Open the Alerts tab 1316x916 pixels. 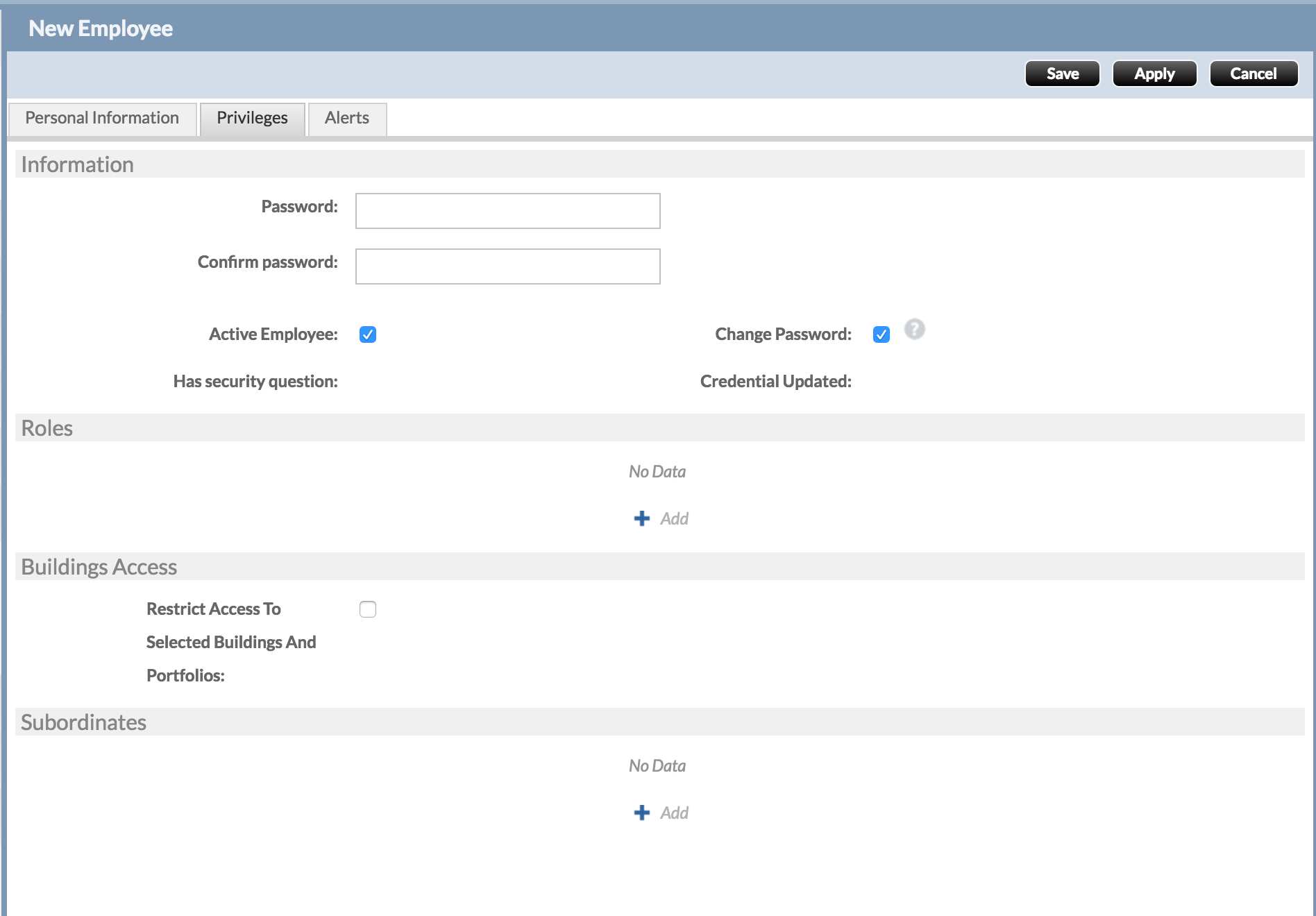pos(347,118)
